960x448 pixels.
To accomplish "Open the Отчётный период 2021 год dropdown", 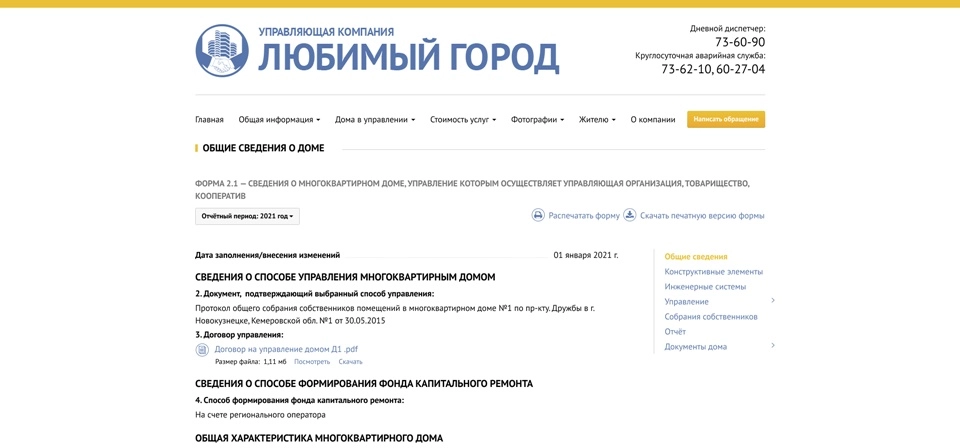I will coord(247,216).
